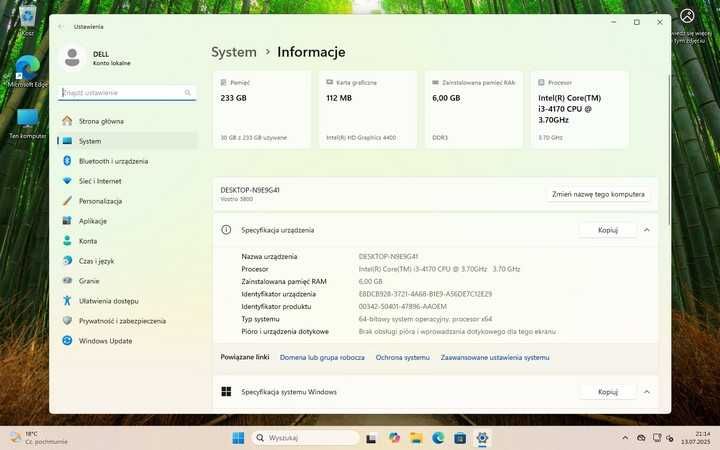The width and height of the screenshot is (720, 450).
Task: Select the Typ systemu value text
Action: [425, 319]
